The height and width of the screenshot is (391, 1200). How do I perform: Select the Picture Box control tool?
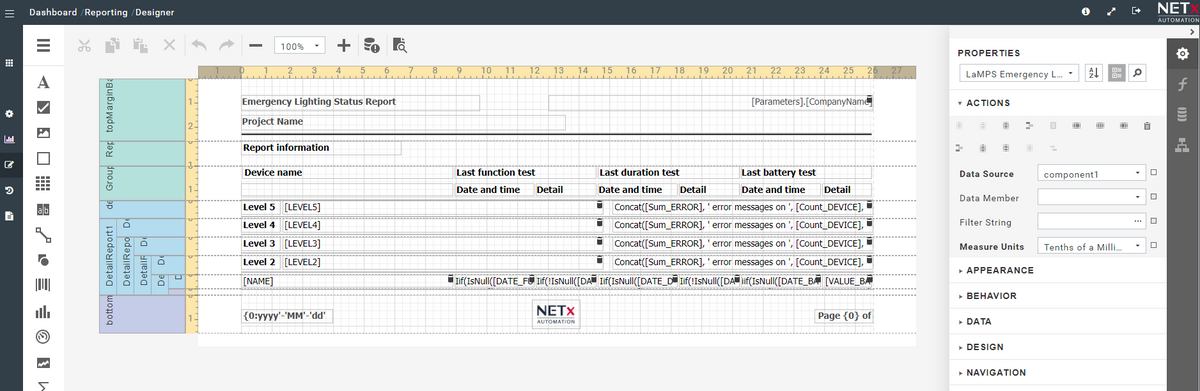tap(44, 132)
